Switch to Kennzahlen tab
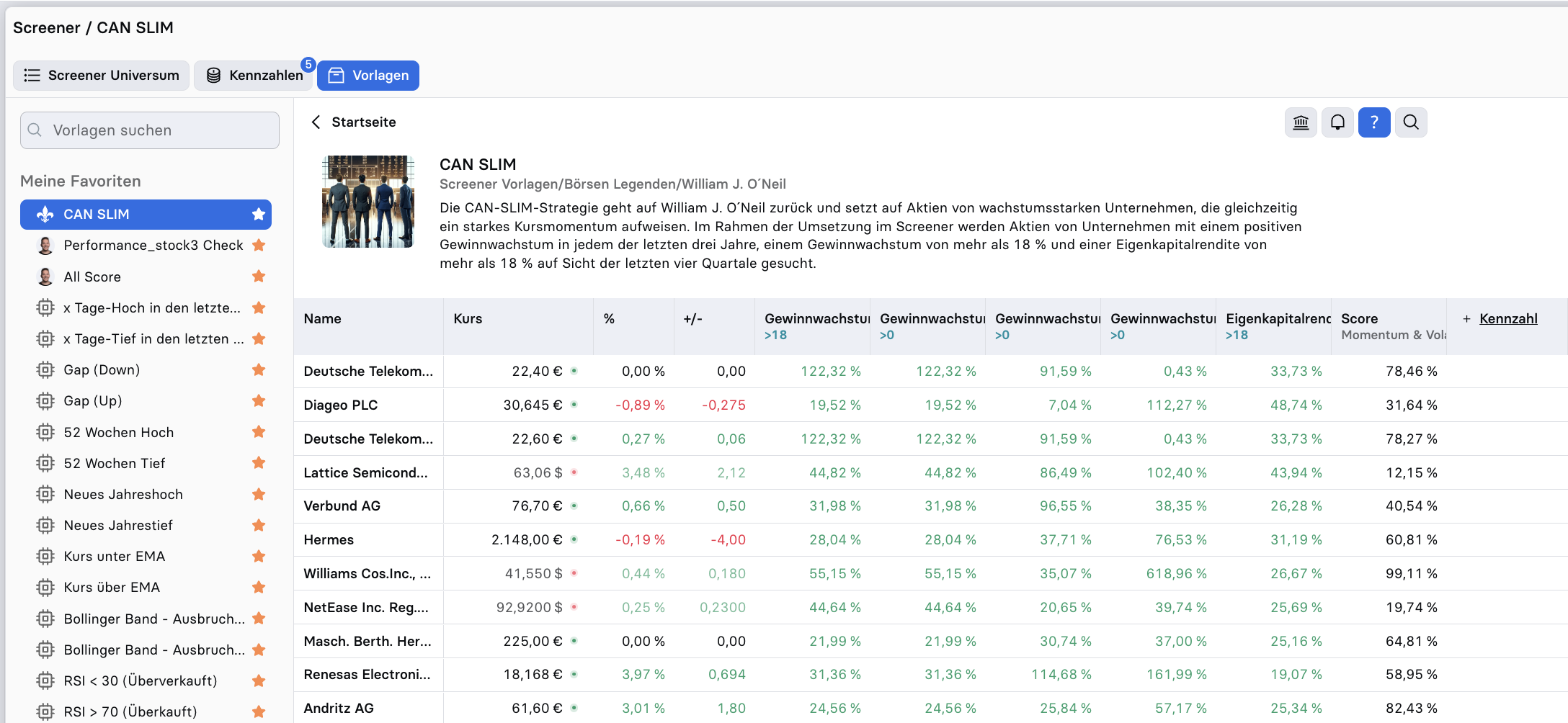This screenshot has width=1568, height=723. click(254, 76)
